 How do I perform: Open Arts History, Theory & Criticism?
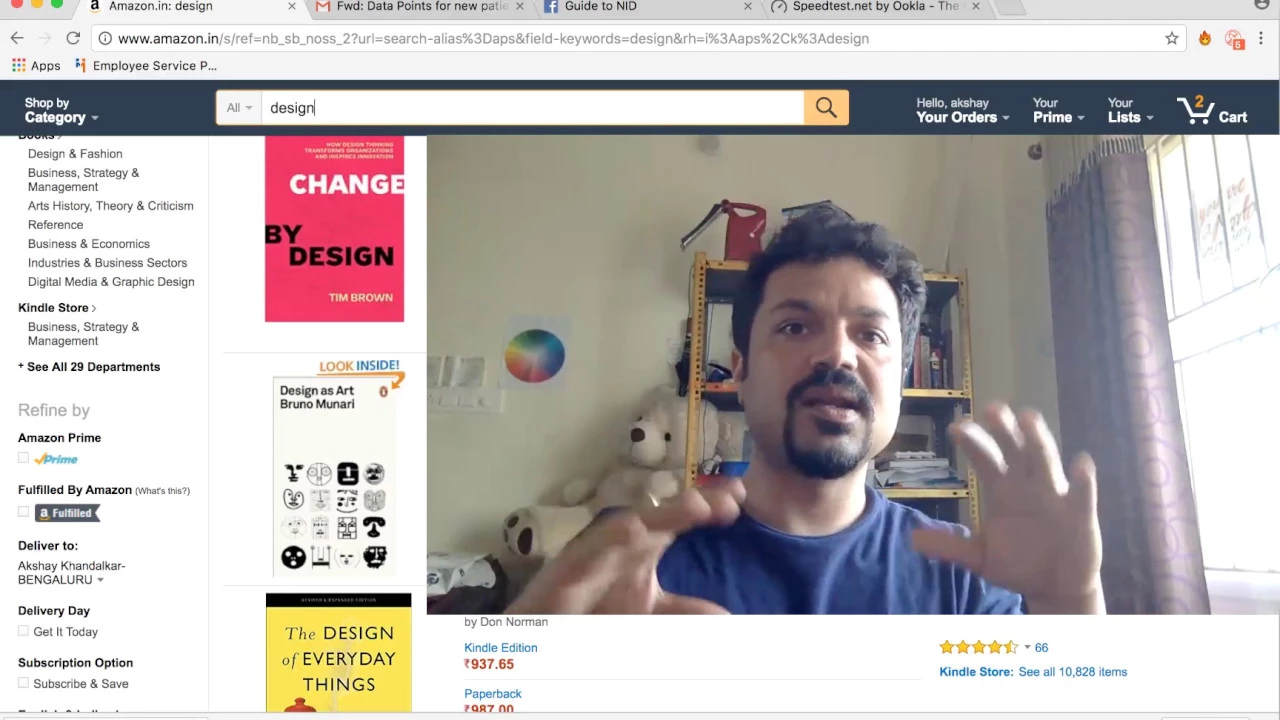click(111, 206)
